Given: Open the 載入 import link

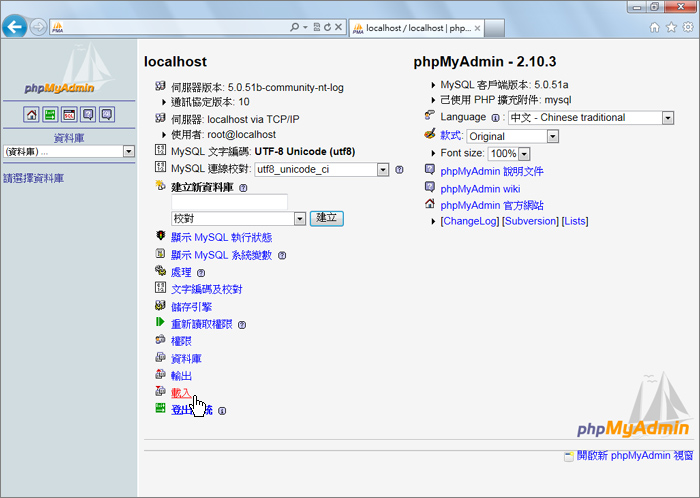Looking at the screenshot, I should (x=181, y=393).
